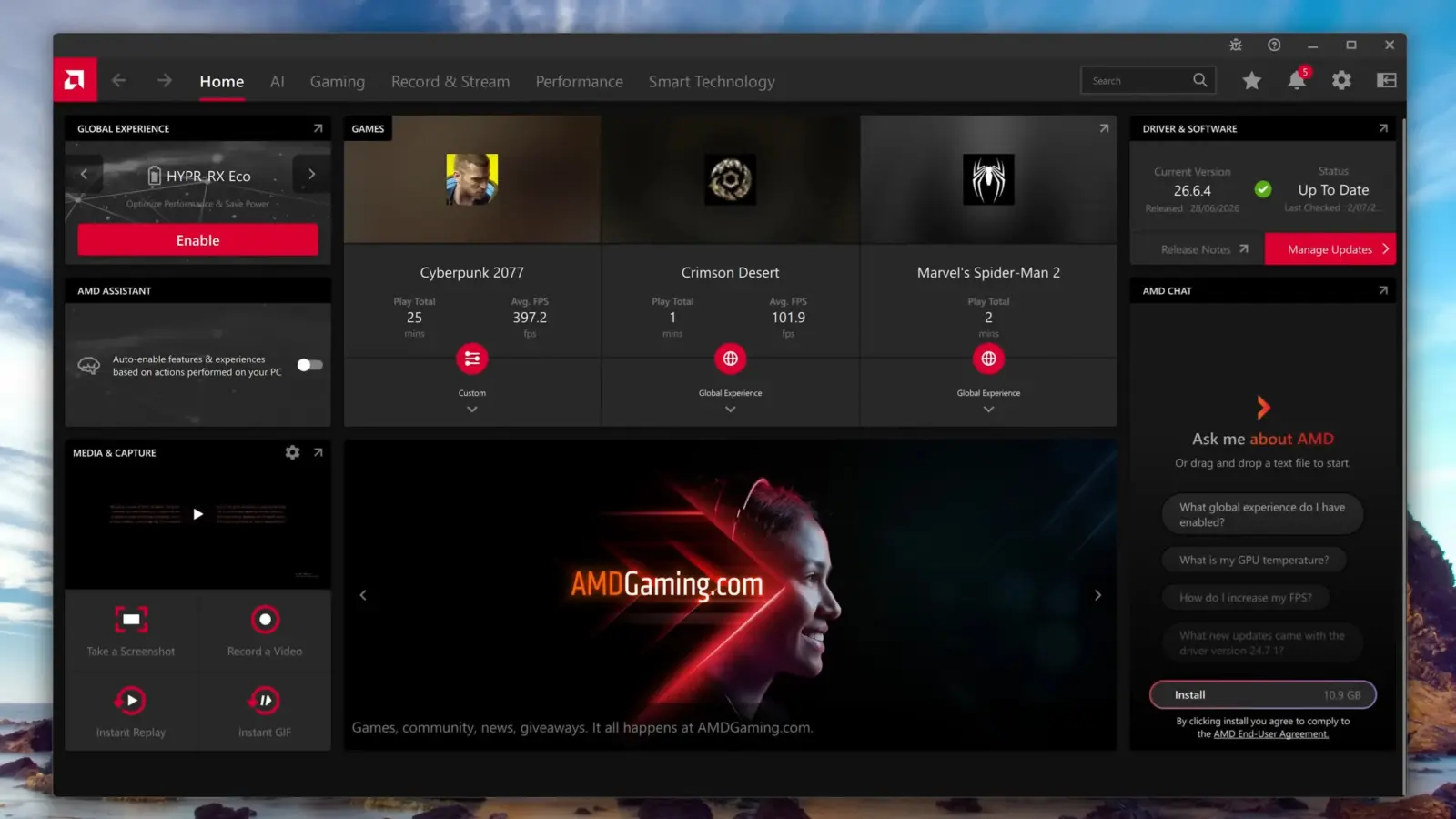Image resolution: width=1456 pixels, height=819 pixels.
Task: Click the Up To Date status text
Action: [1333, 190]
